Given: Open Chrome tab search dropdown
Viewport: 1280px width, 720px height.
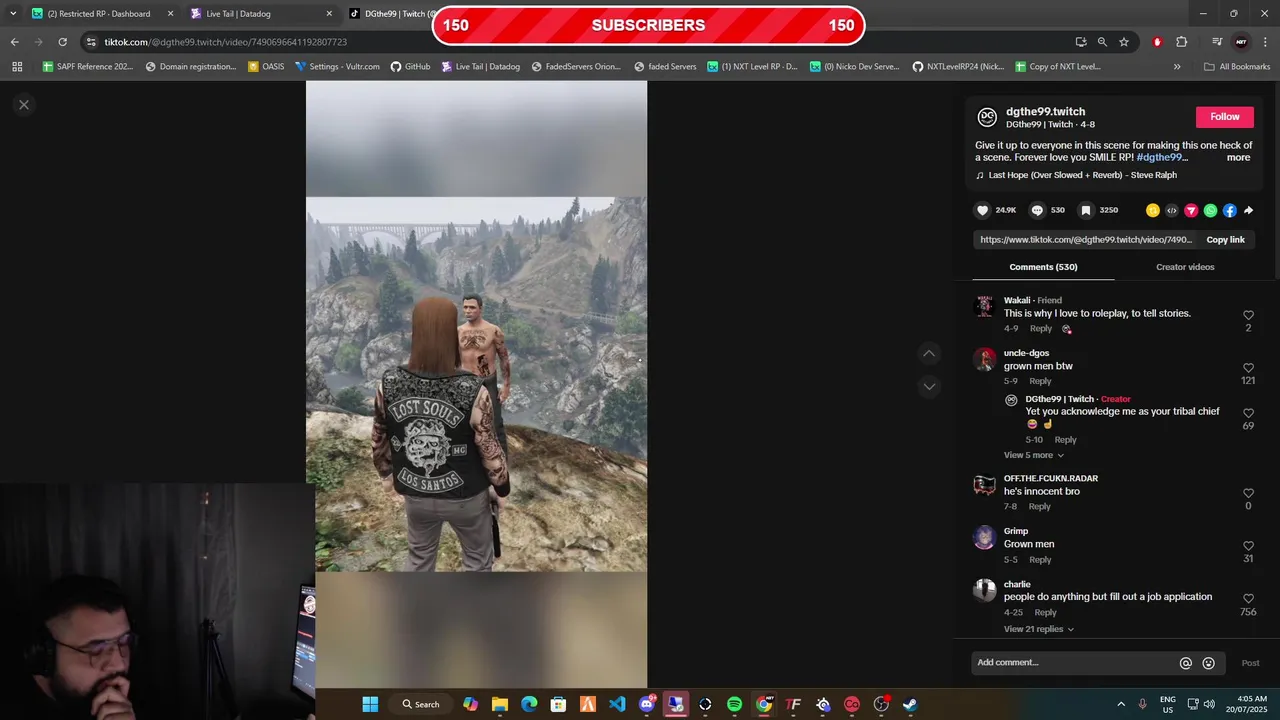Looking at the screenshot, I should click(13, 14).
